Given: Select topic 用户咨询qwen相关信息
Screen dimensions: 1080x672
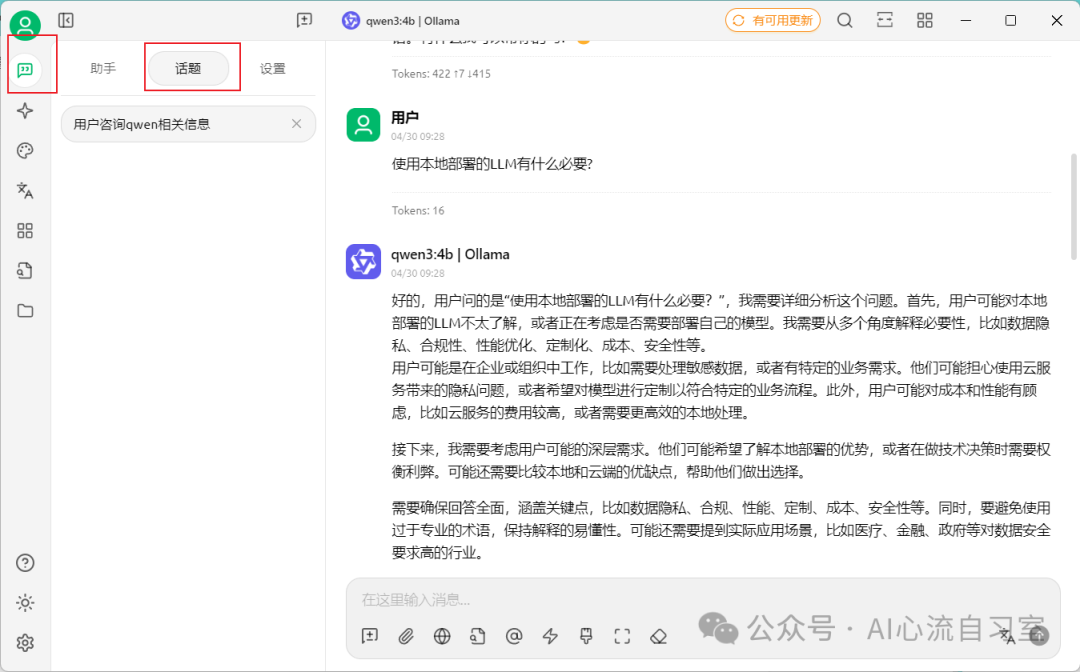Looking at the screenshot, I should pyautogui.click(x=188, y=124).
